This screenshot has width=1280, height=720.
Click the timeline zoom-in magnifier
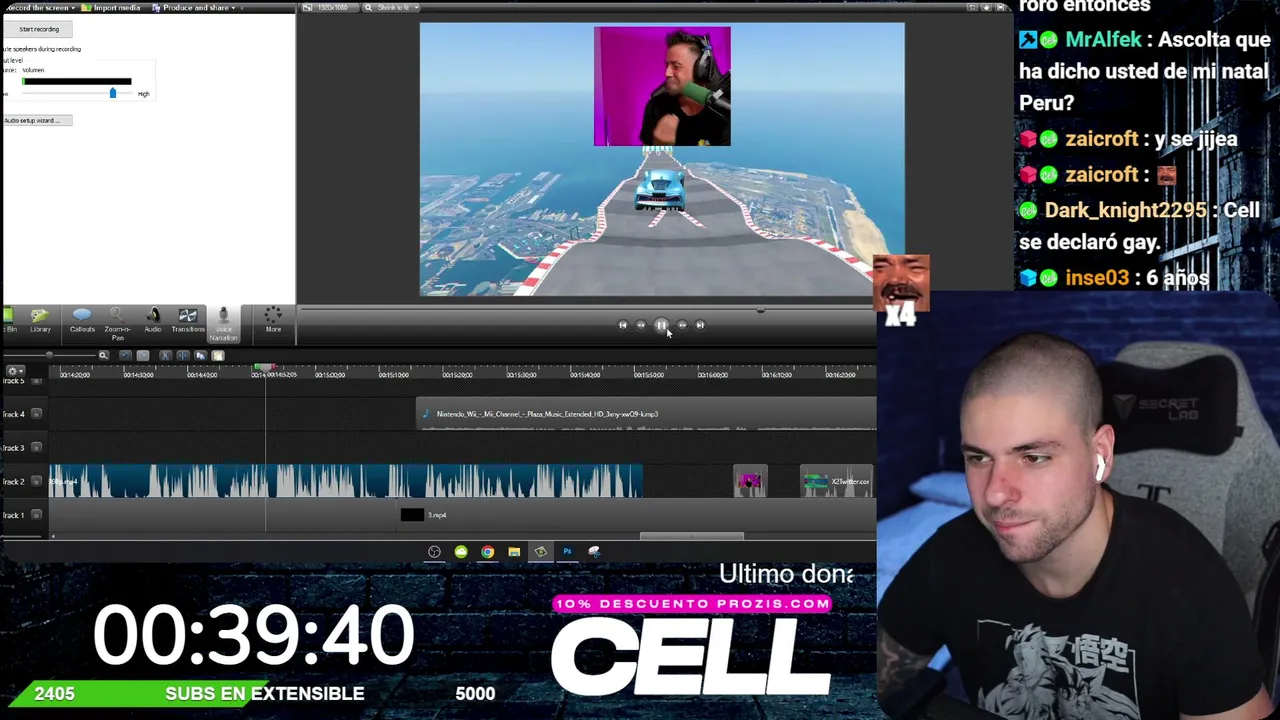(x=103, y=355)
